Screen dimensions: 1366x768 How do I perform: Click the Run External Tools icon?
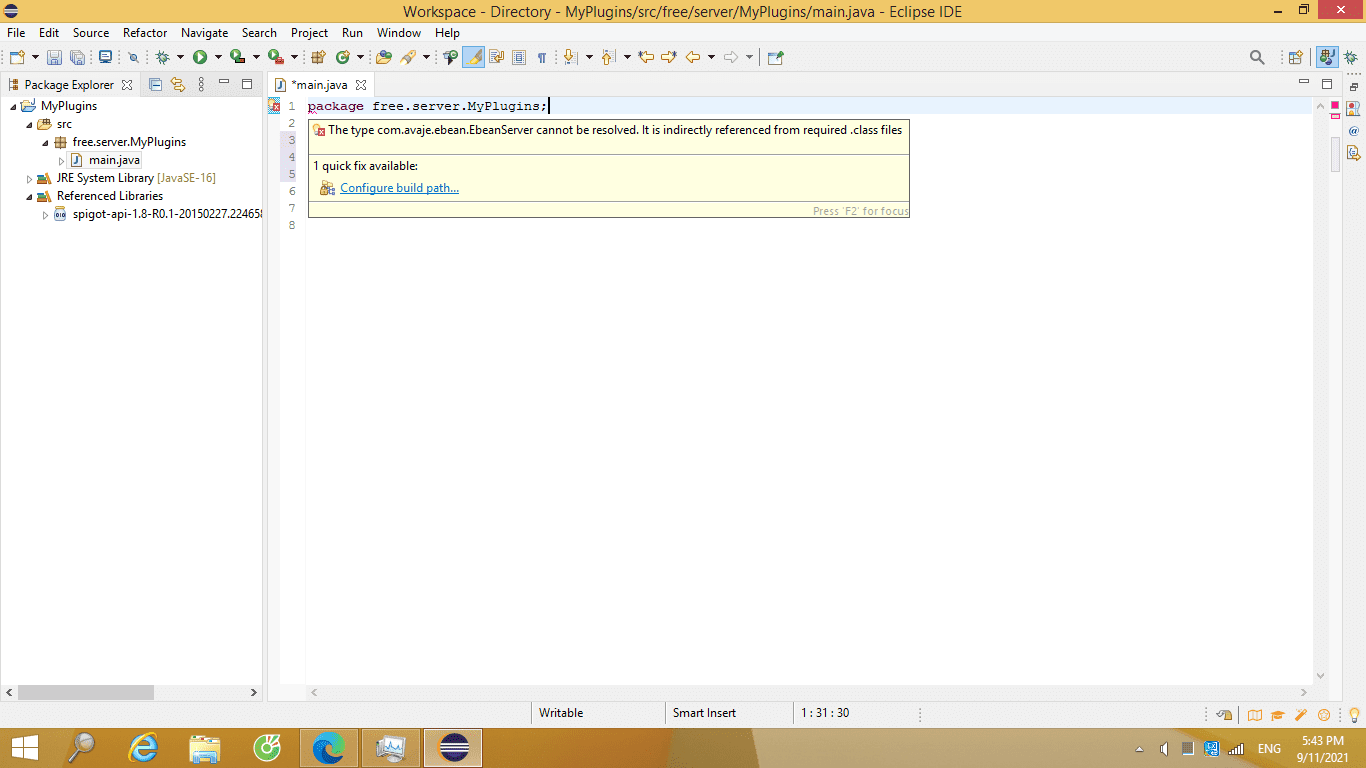[x=275, y=58]
